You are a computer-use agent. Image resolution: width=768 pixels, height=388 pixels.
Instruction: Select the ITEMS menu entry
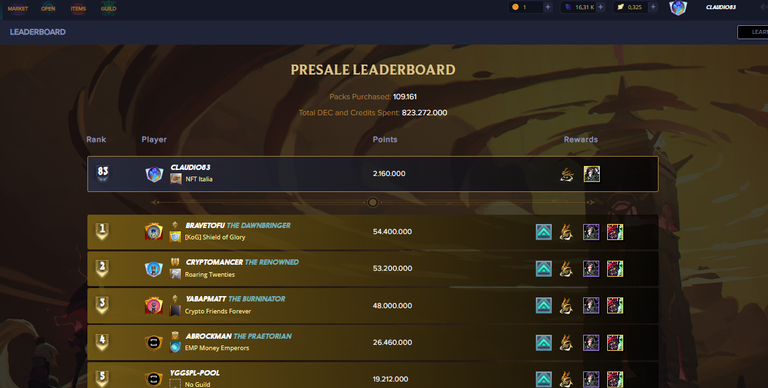point(78,8)
